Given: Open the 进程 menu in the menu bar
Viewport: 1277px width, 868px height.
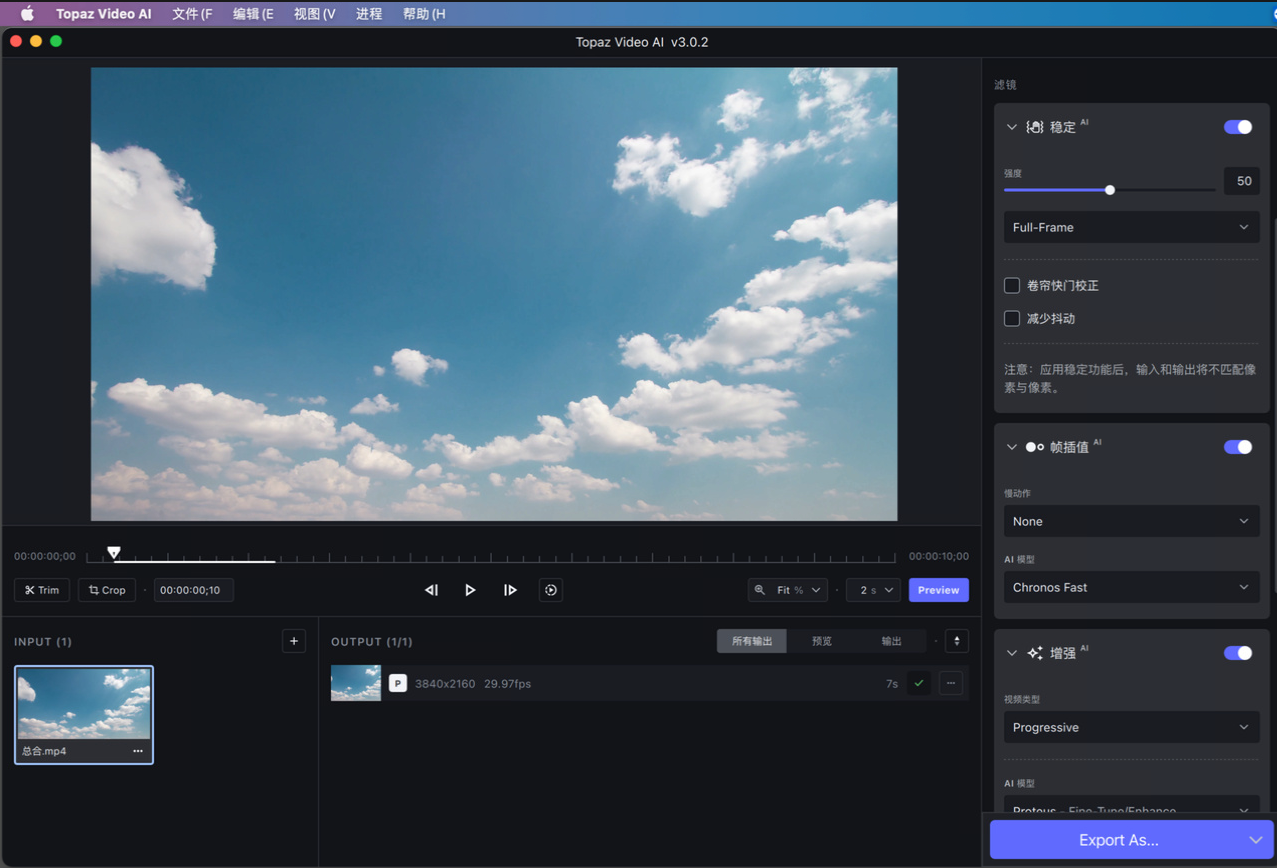Looking at the screenshot, I should coord(369,14).
